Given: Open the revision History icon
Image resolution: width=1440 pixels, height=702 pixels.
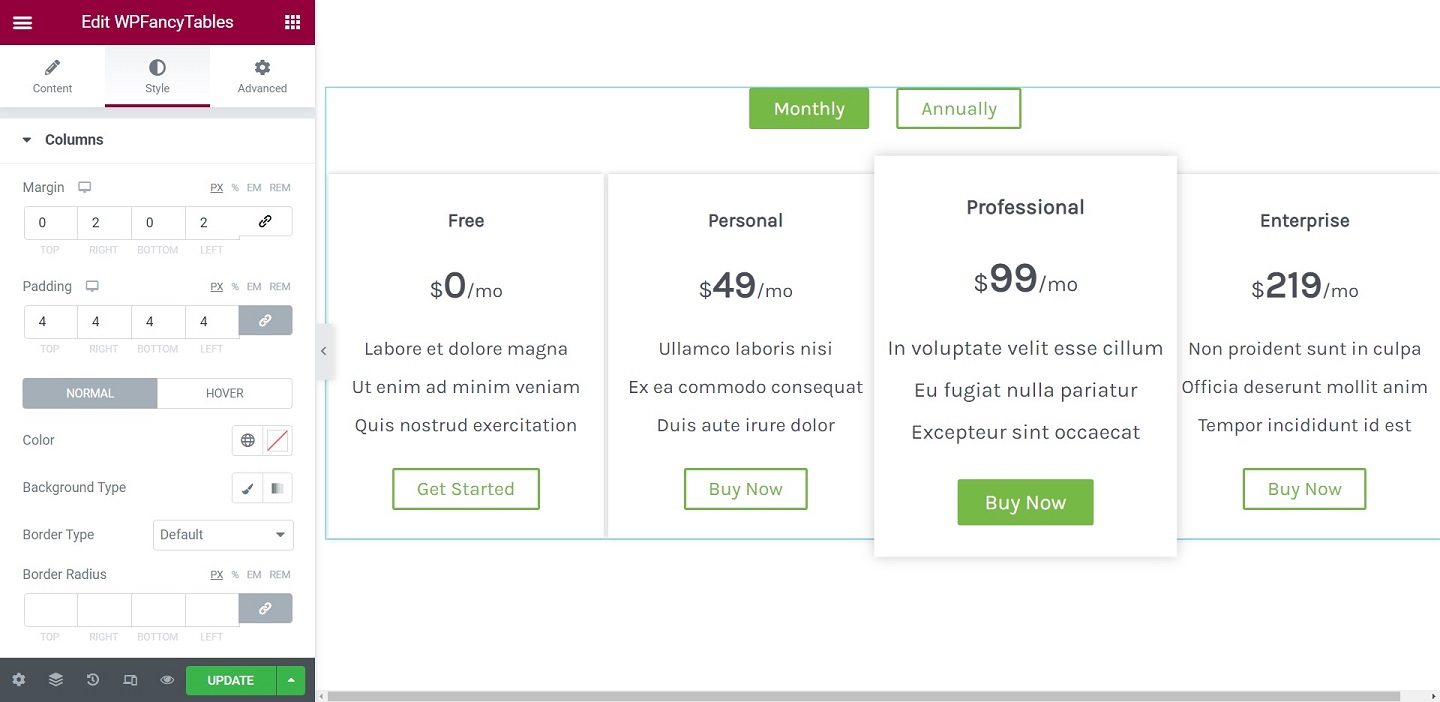Looking at the screenshot, I should coord(92,680).
